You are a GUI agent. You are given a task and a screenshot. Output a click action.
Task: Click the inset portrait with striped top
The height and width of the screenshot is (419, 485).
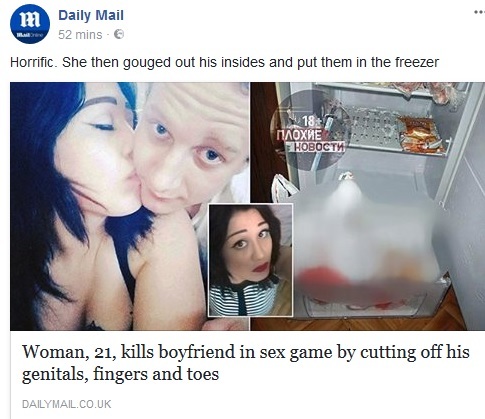coord(250,261)
